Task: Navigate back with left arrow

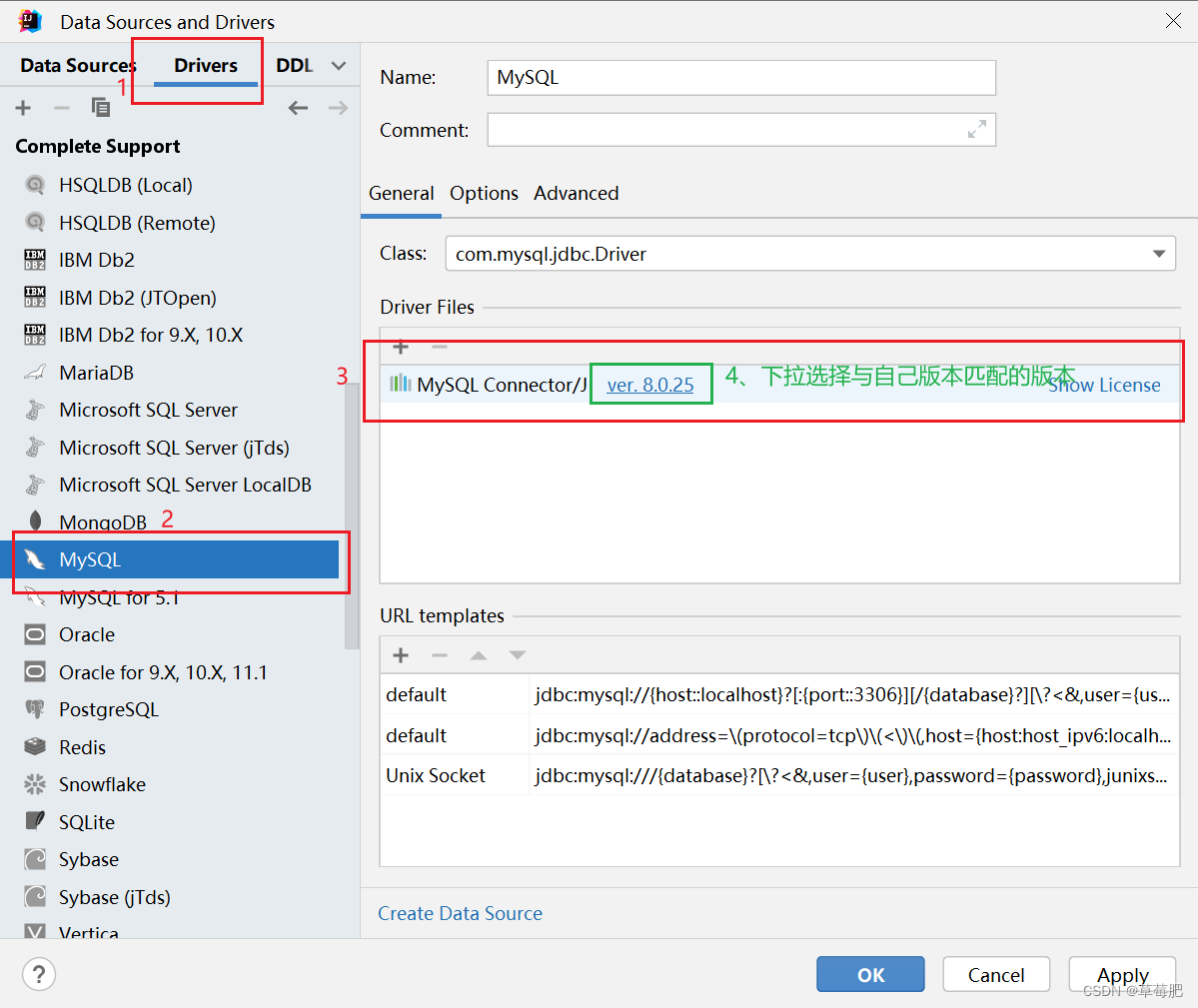Action: click(x=298, y=108)
